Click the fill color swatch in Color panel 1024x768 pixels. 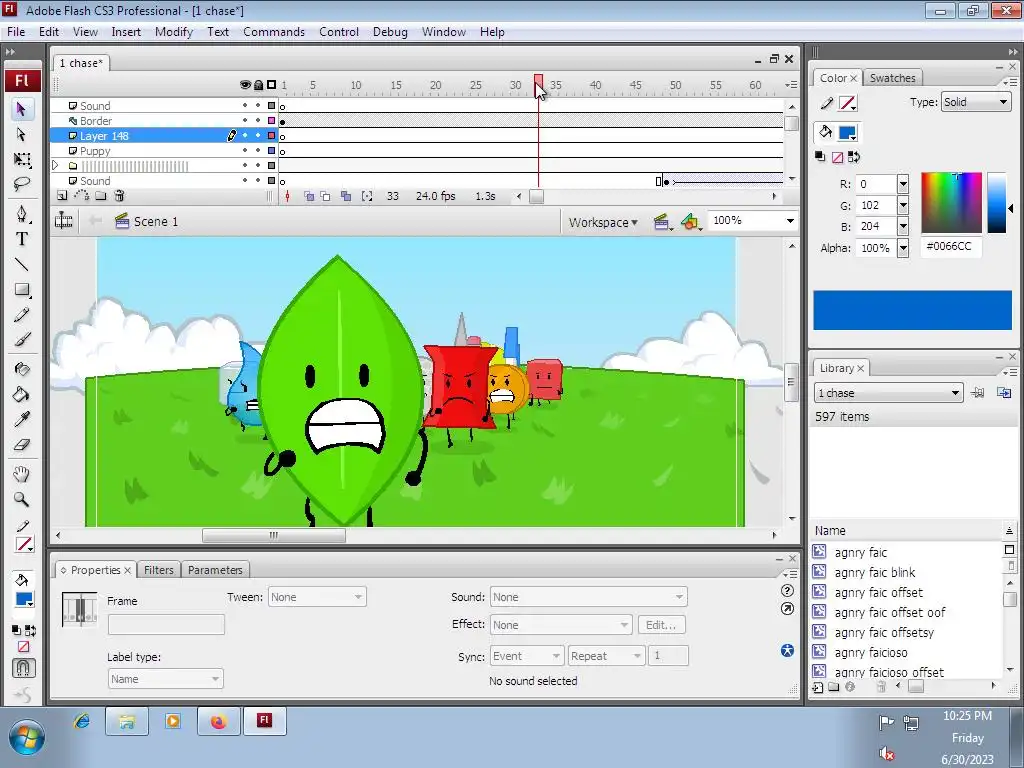(x=848, y=133)
